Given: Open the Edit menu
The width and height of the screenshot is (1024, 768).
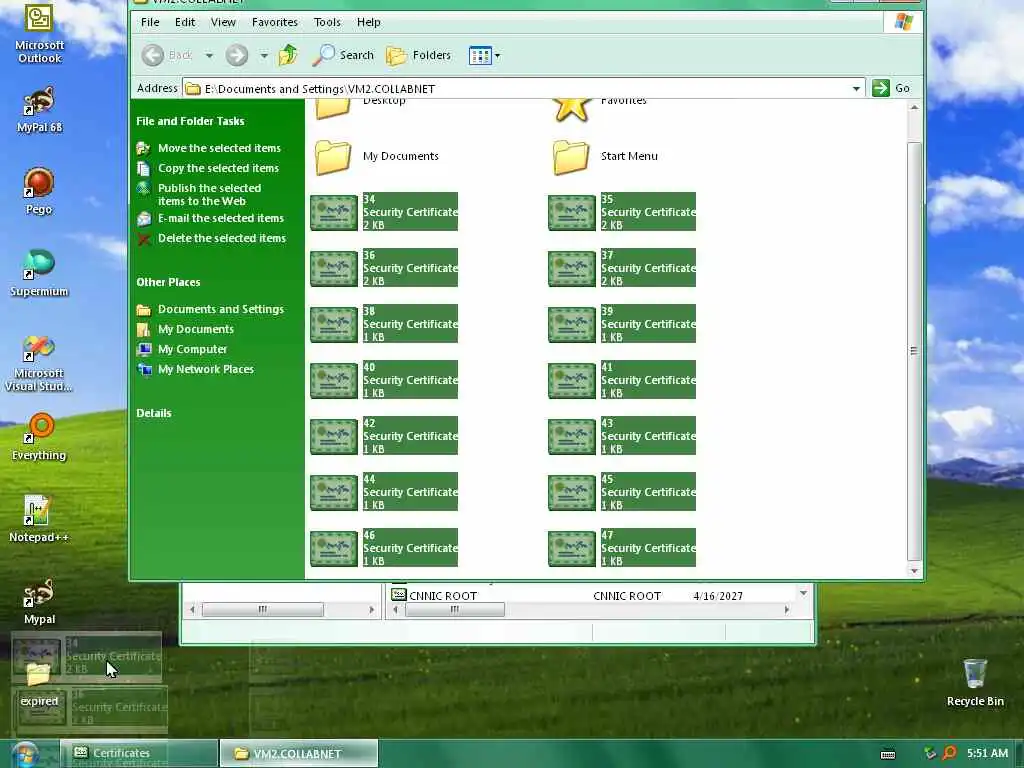Looking at the screenshot, I should point(185,22).
